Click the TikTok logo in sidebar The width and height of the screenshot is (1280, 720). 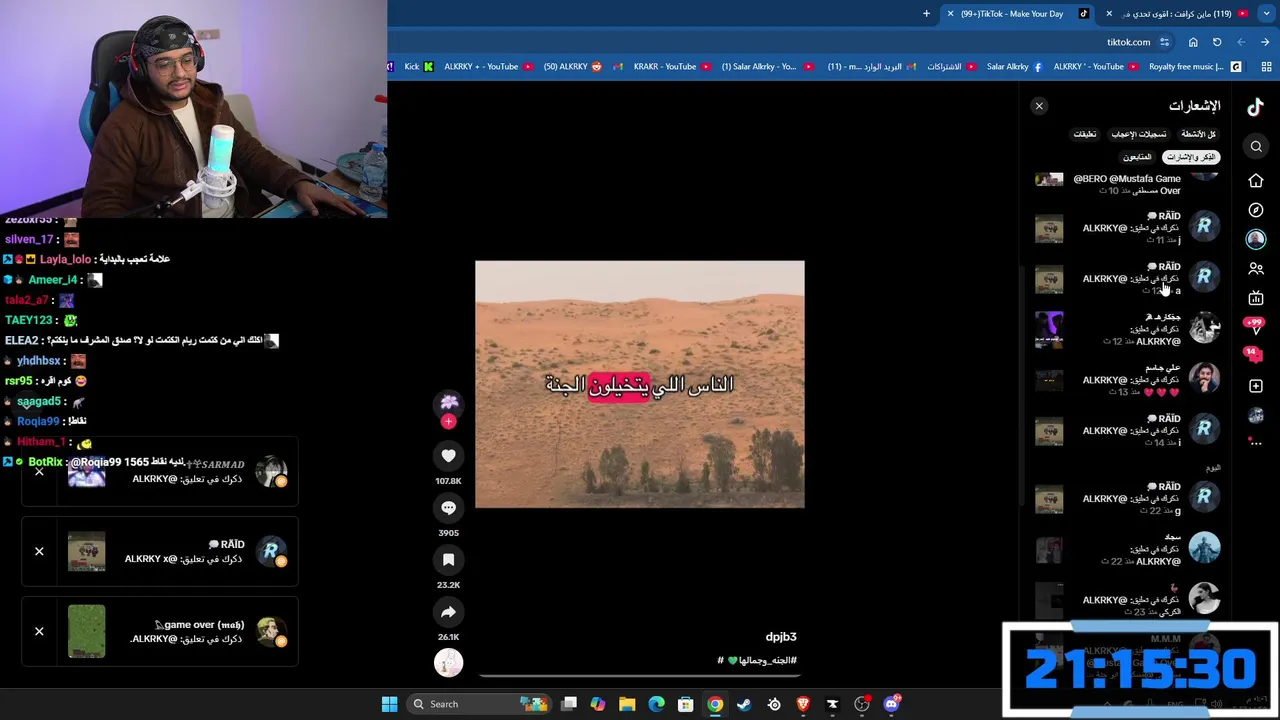click(x=1256, y=107)
